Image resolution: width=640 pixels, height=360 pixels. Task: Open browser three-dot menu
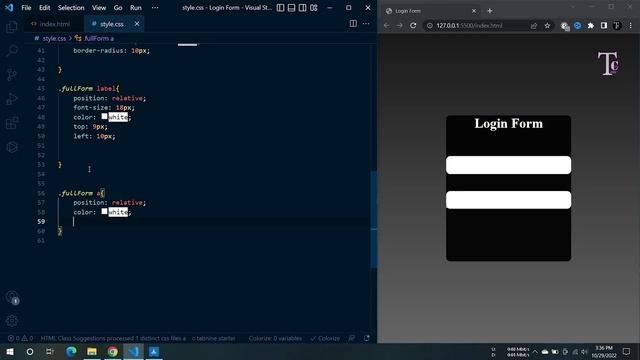click(631, 26)
